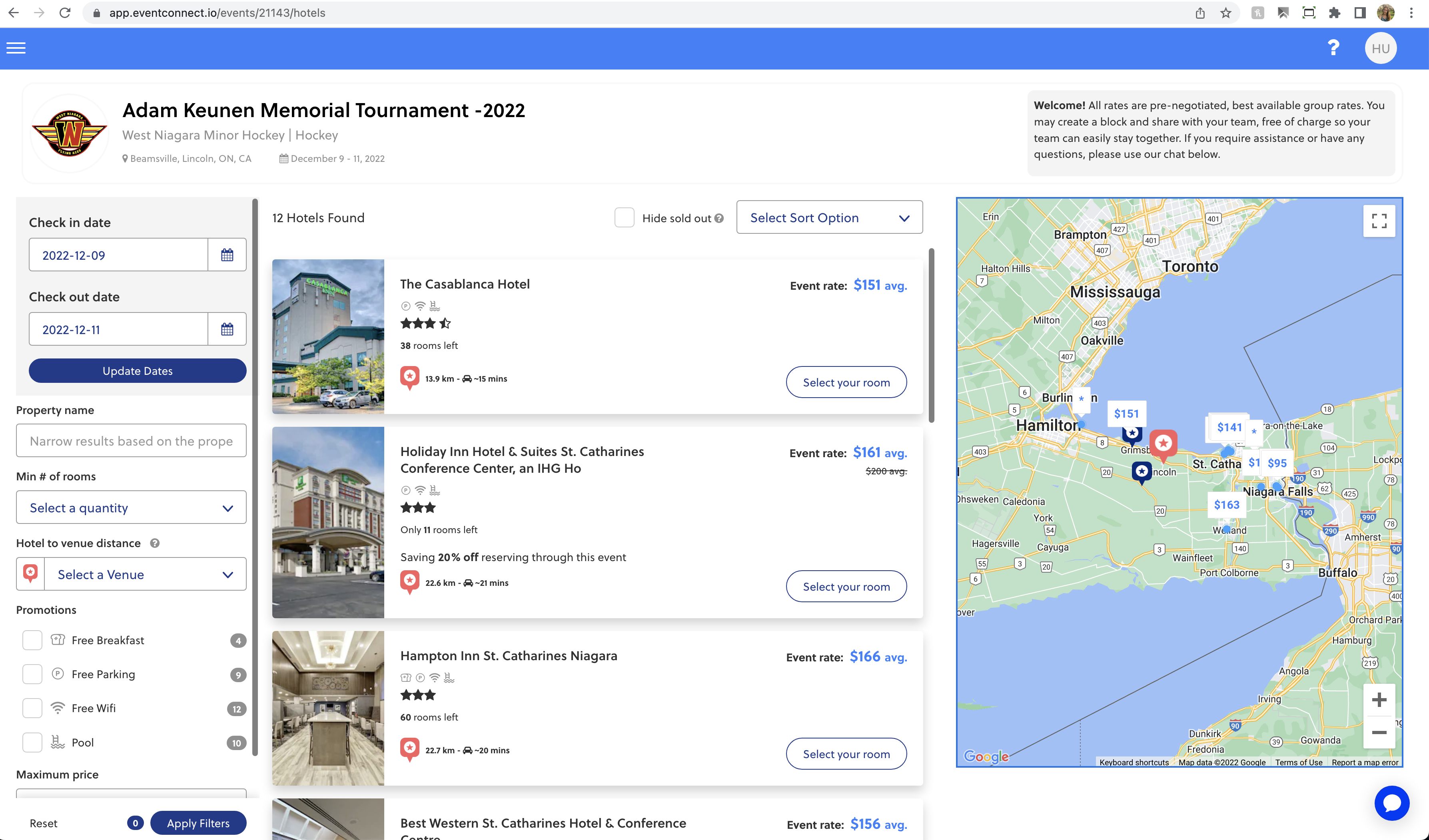Share this page from address bar
The image size is (1429, 840).
pyautogui.click(x=1200, y=12)
